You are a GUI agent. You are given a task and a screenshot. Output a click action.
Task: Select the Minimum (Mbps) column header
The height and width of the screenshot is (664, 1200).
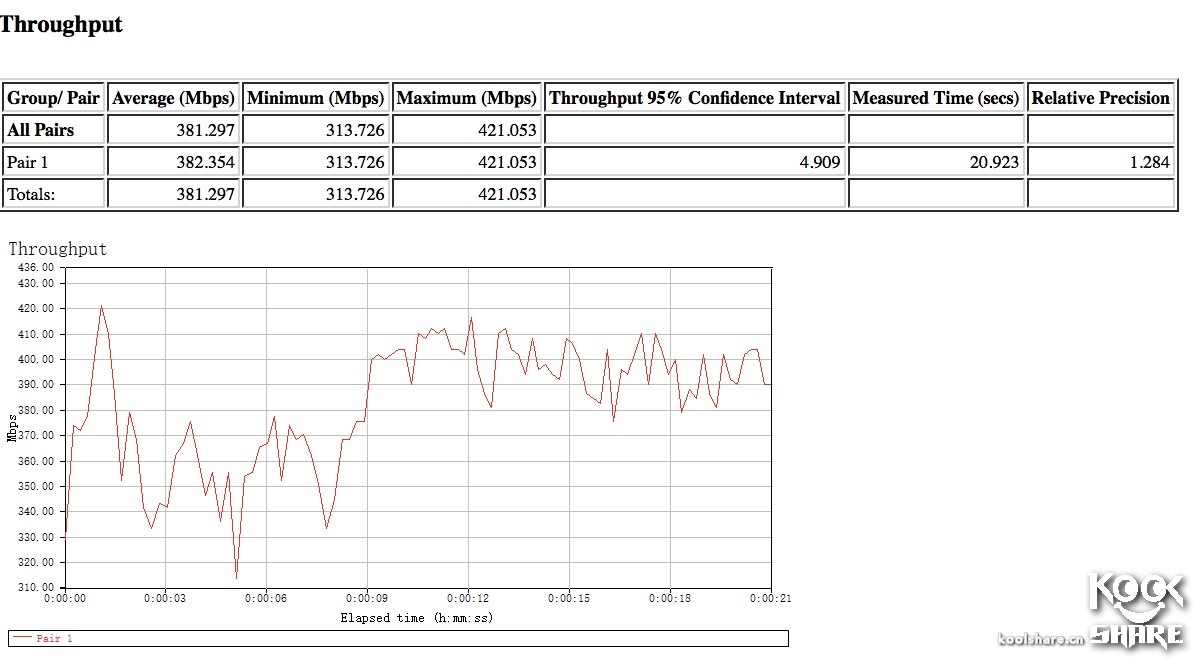(x=316, y=98)
